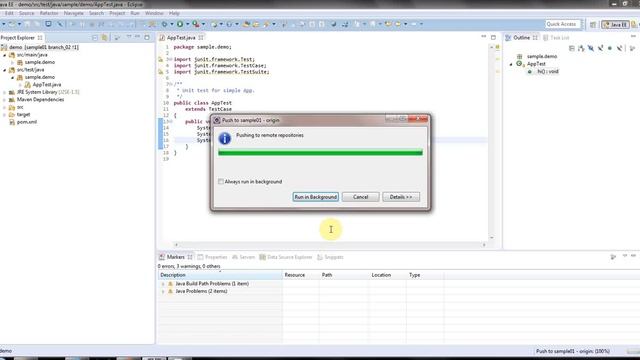Open the Data Source Explorer tab
Screen dimensions: 640x360
pyautogui.click(x=286, y=257)
